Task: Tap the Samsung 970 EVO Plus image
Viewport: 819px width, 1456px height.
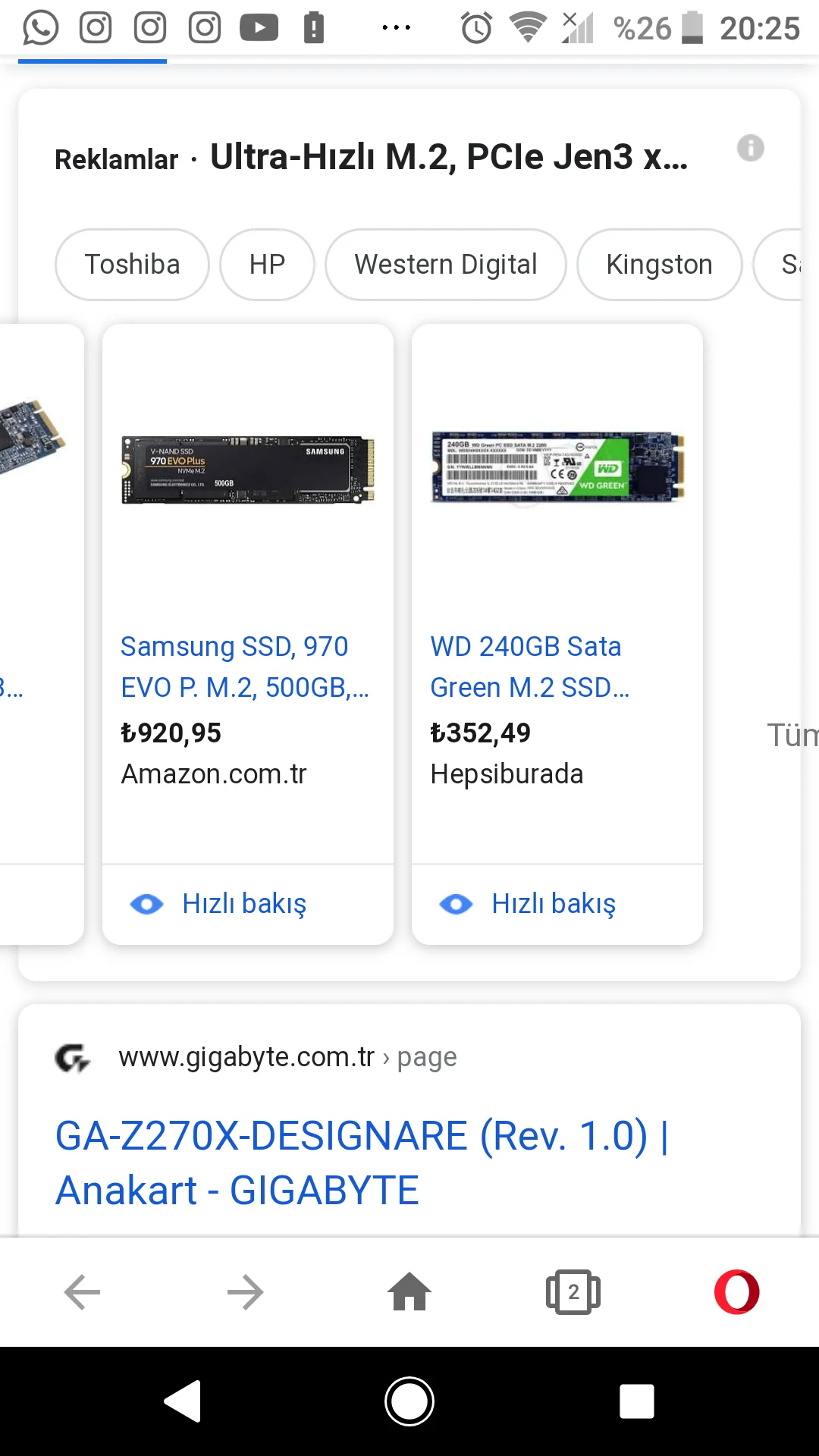Action: pyautogui.click(x=248, y=469)
